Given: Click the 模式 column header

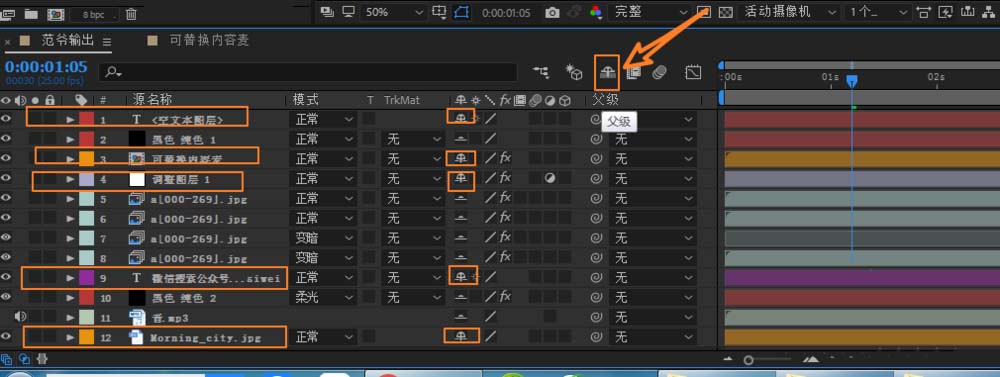Looking at the screenshot, I should (x=306, y=100).
